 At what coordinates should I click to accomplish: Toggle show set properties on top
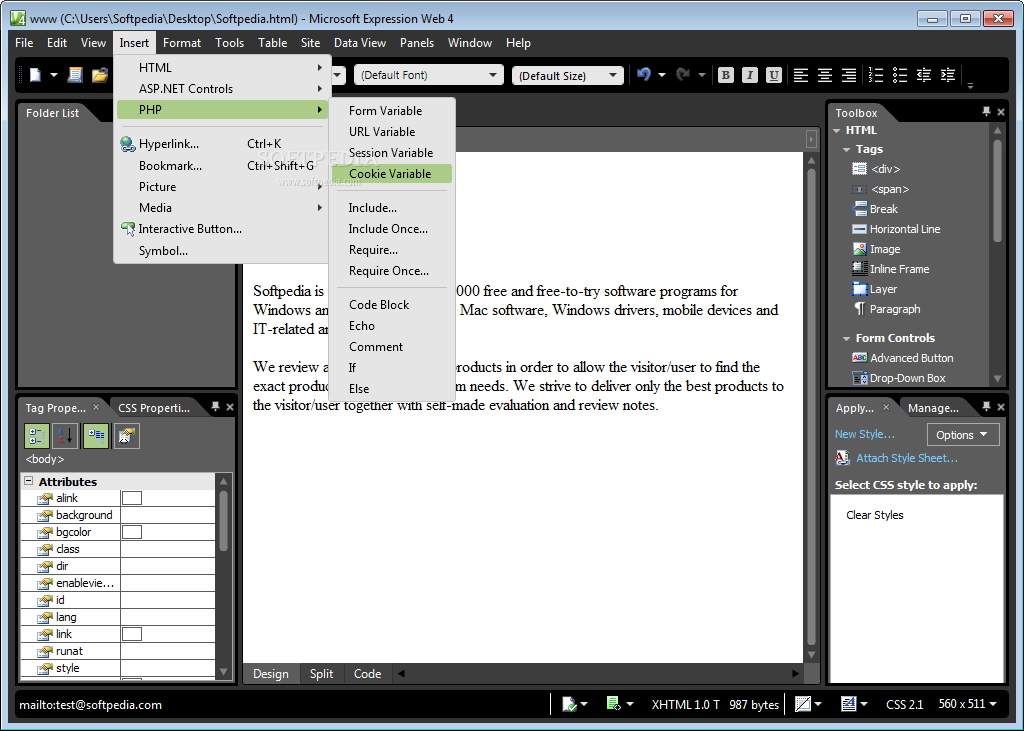pos(96,436)
